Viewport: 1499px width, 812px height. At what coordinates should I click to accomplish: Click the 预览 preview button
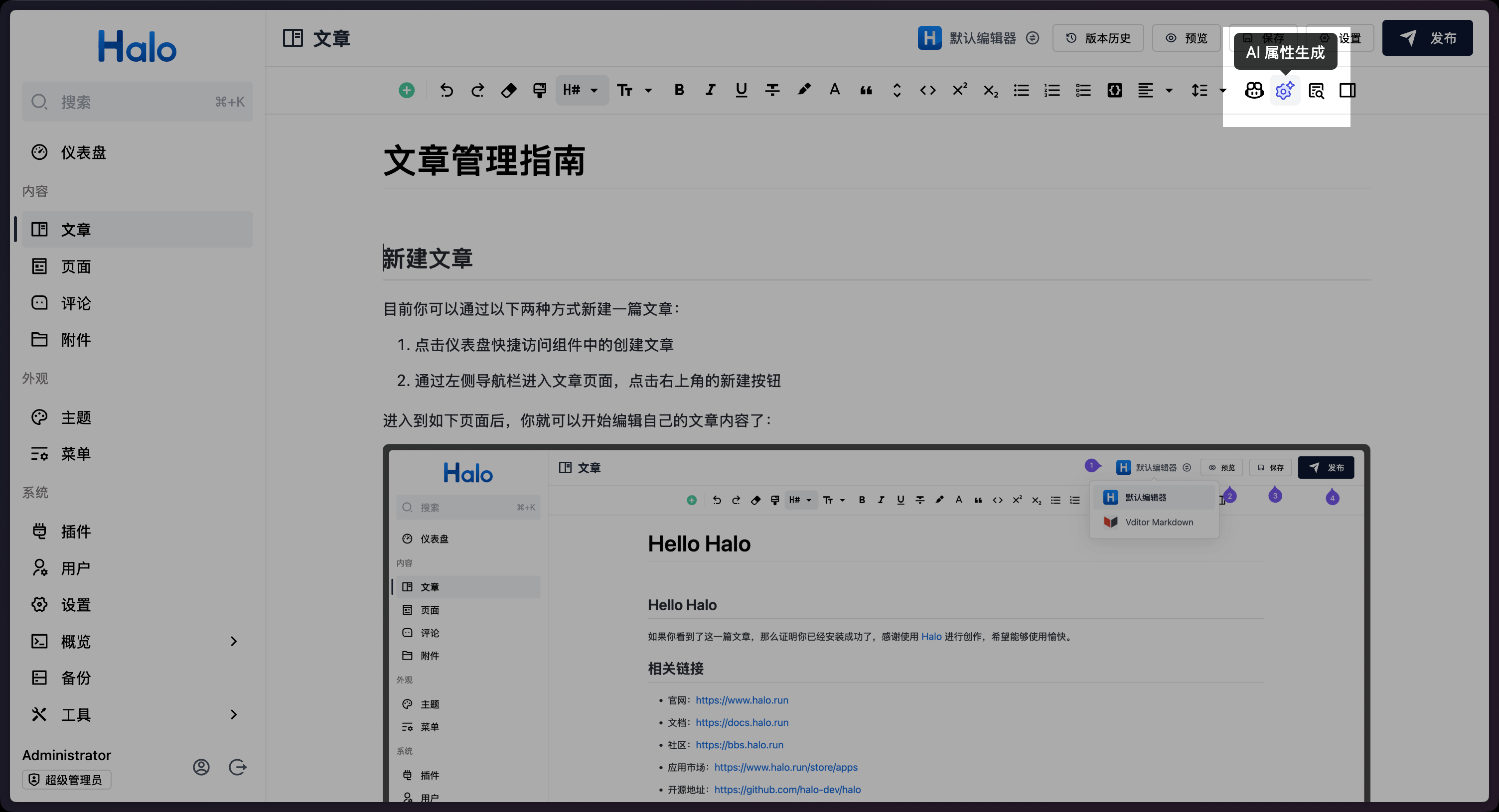pyautogui.click(x=1186, y=38)
